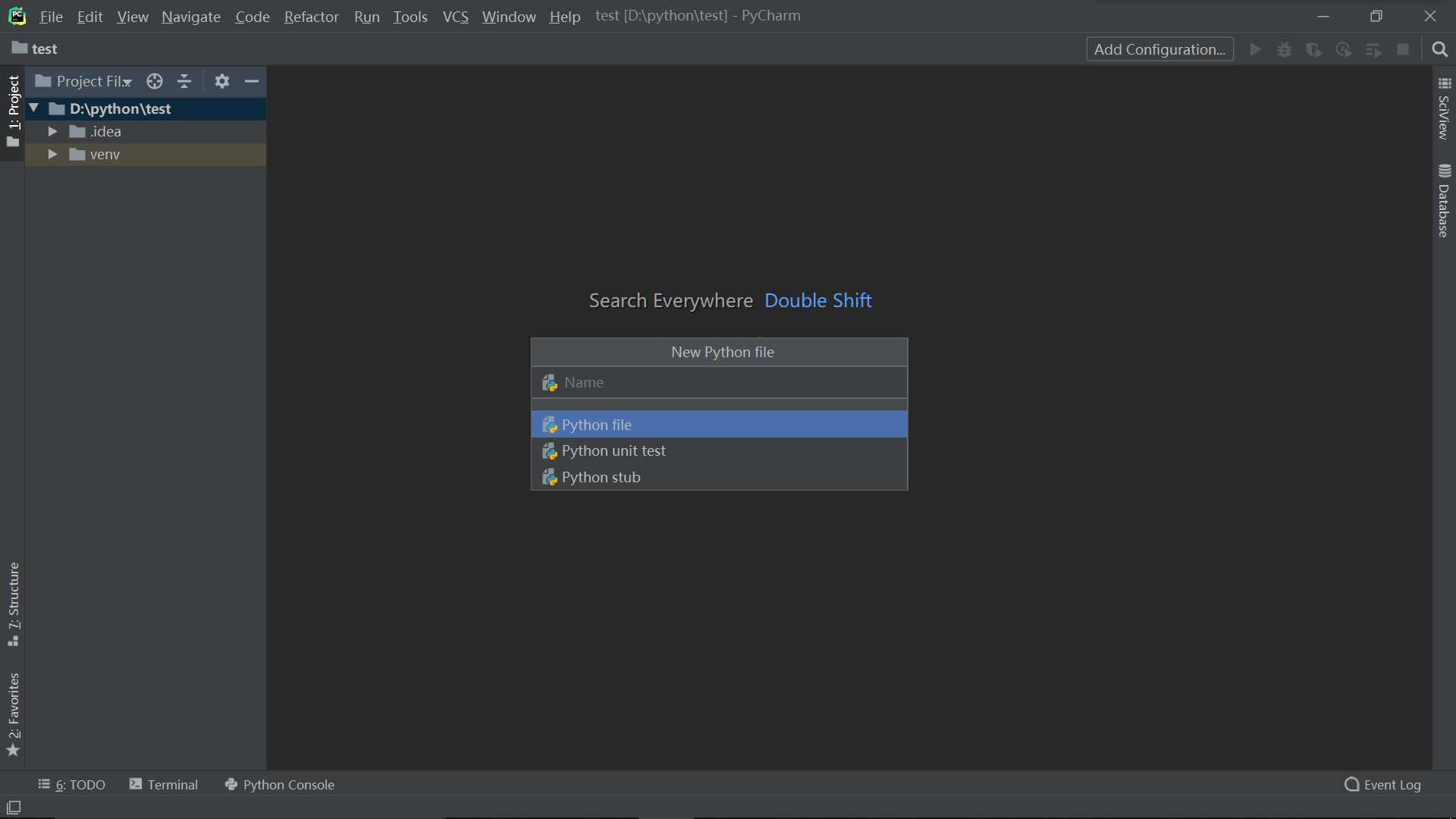Click the Debug bug icon in toolbar
Screen dimensions: 1456x819
(1285, 49)
